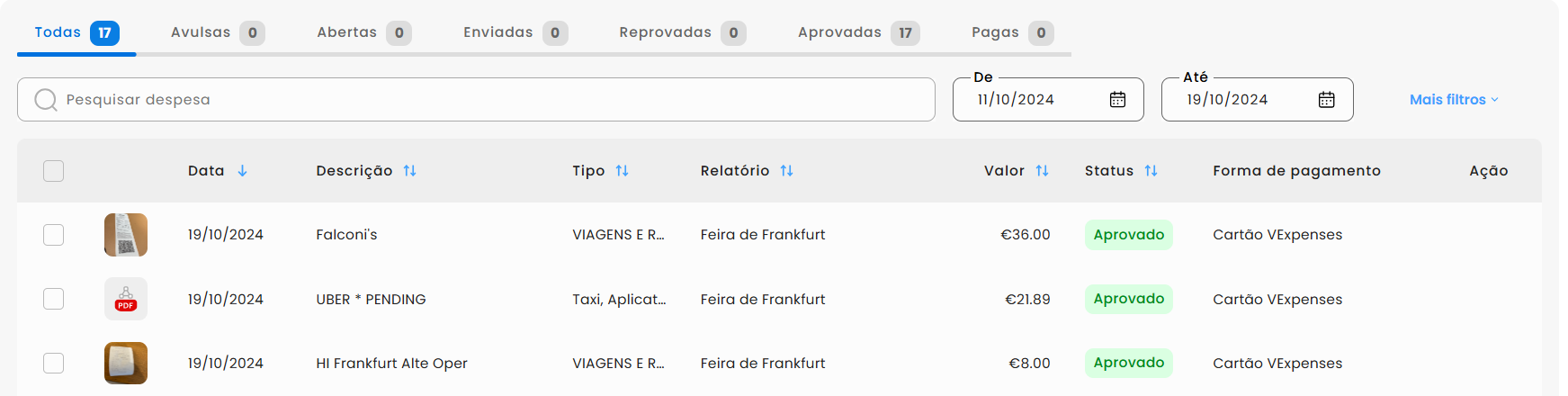The width and height of the screenshot is (1568, 396).
Task: Toggle the select-all checkbox in header
Action: point(54,171)
